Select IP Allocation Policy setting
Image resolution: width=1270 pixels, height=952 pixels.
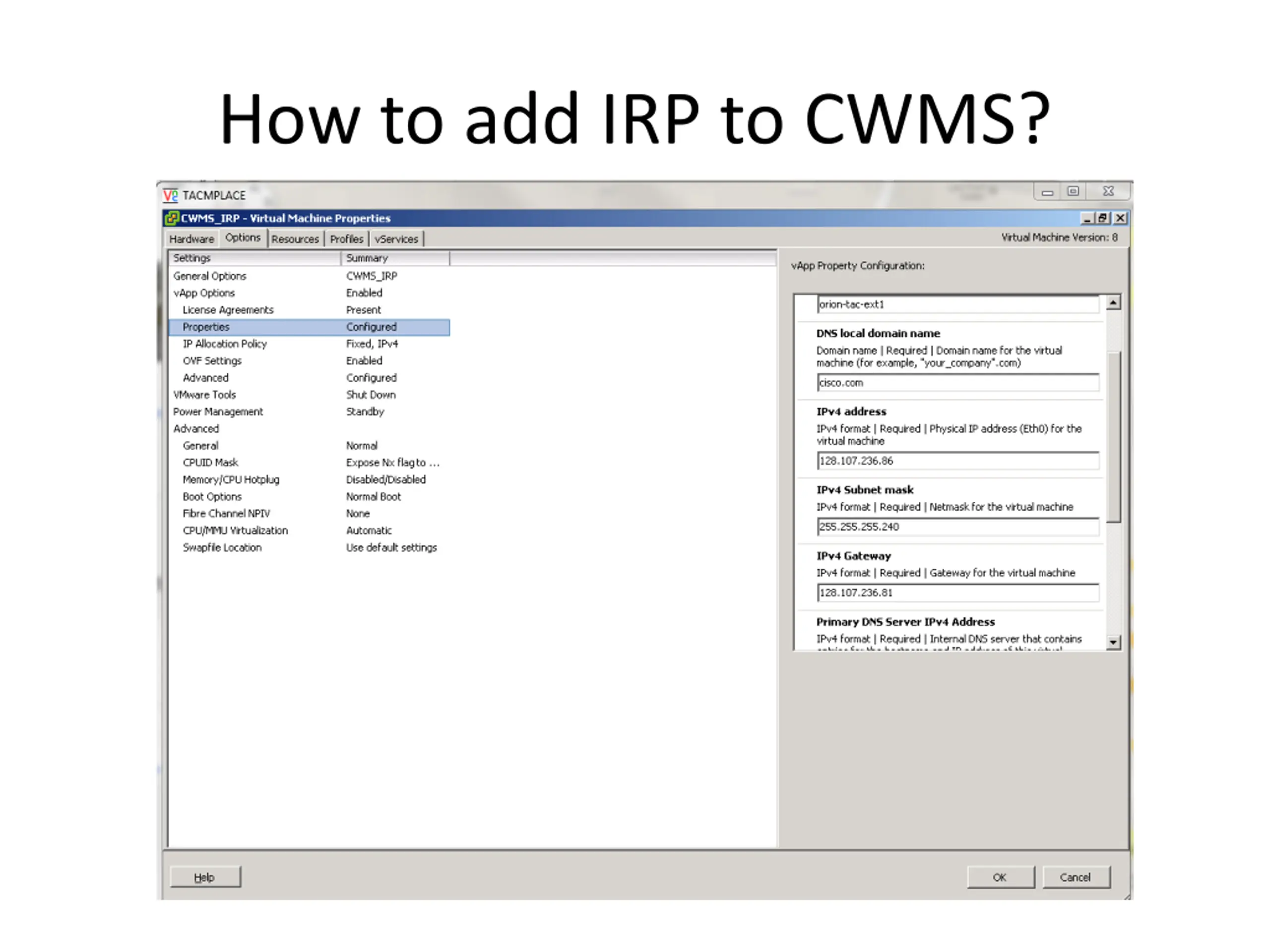pos(225,344)
